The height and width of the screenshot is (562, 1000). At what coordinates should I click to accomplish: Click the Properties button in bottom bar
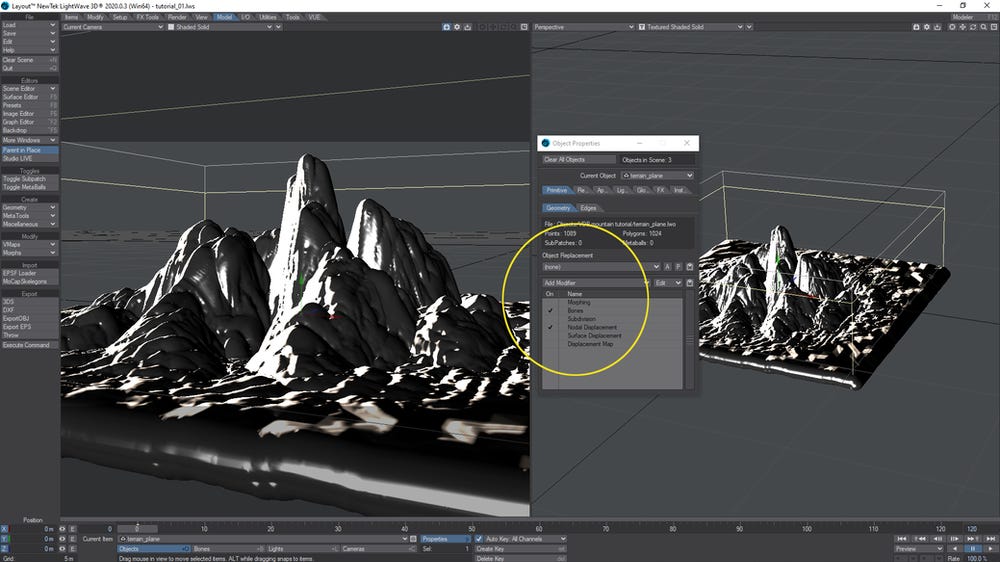(x=445, y=539)
